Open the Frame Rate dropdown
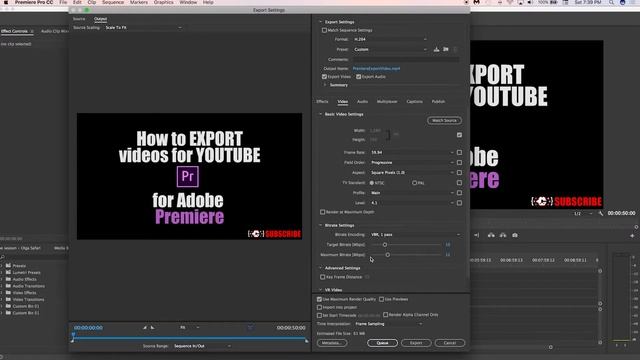 (x=412, y=152)
